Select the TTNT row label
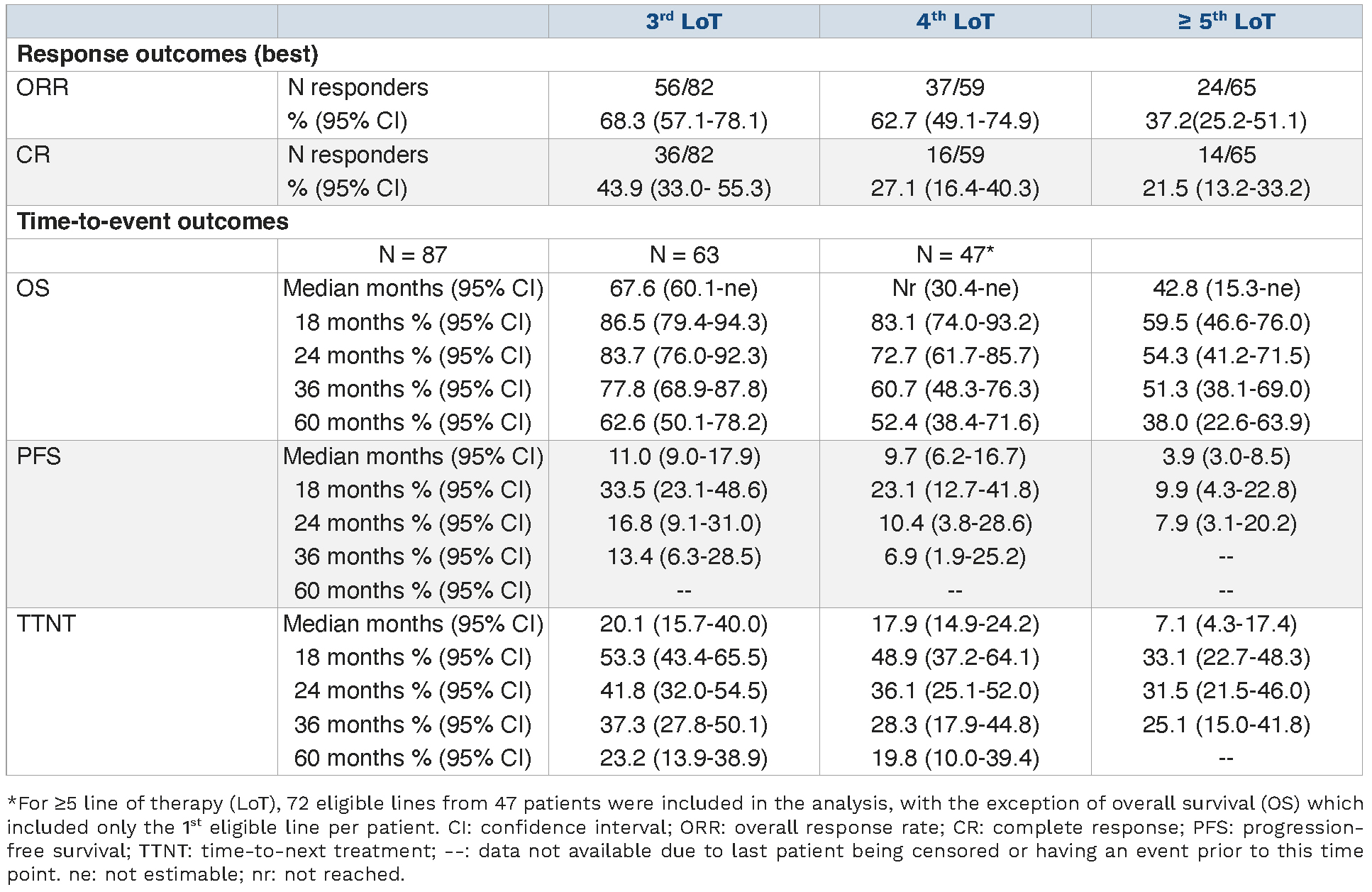 [x=46, y=623]
